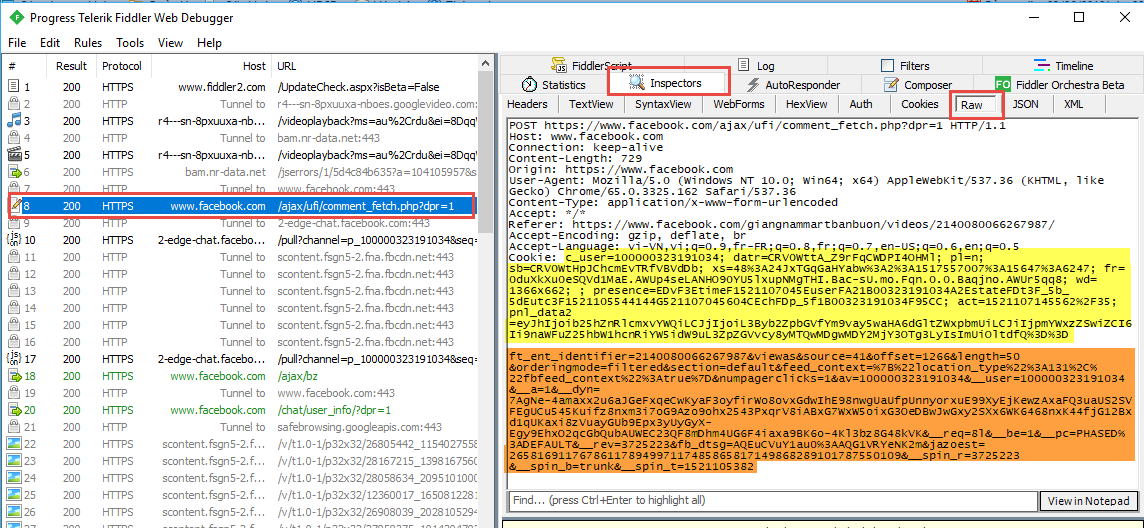Show the JSON inspector tab
Viewport: 1144px width, 528px height.
(1025, 104)
